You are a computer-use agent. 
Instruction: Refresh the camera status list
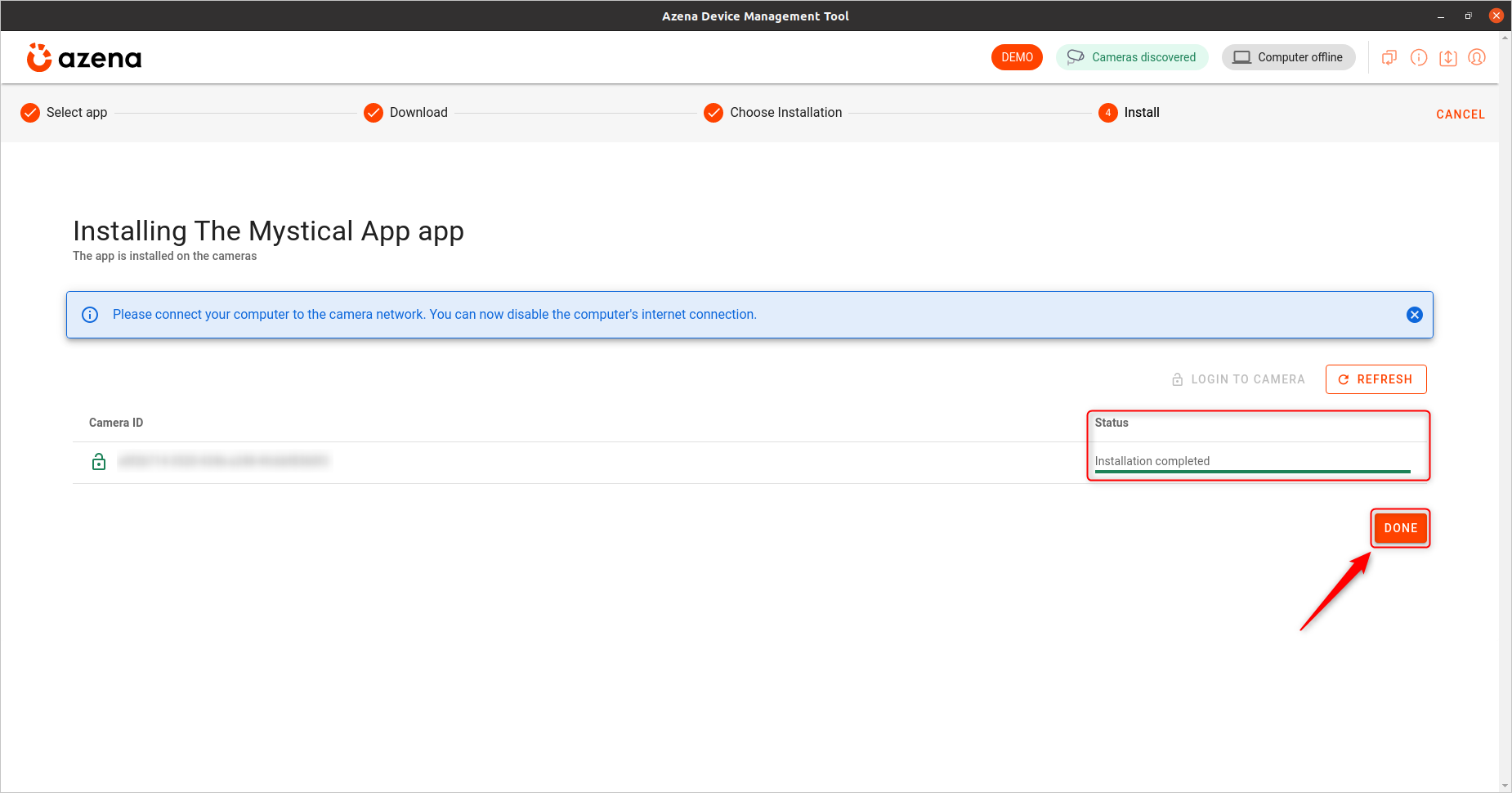click(1376, 379)
